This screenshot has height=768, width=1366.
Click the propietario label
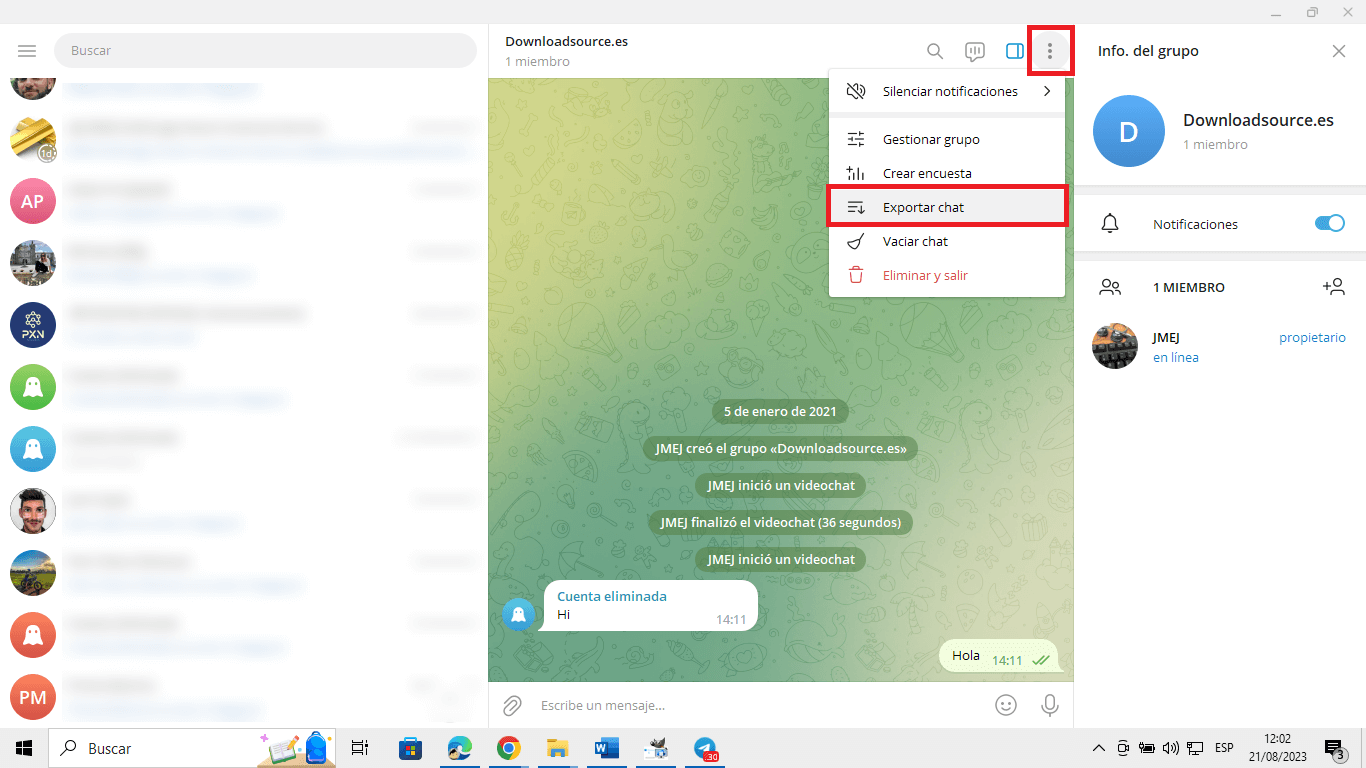click(1312, 337)
